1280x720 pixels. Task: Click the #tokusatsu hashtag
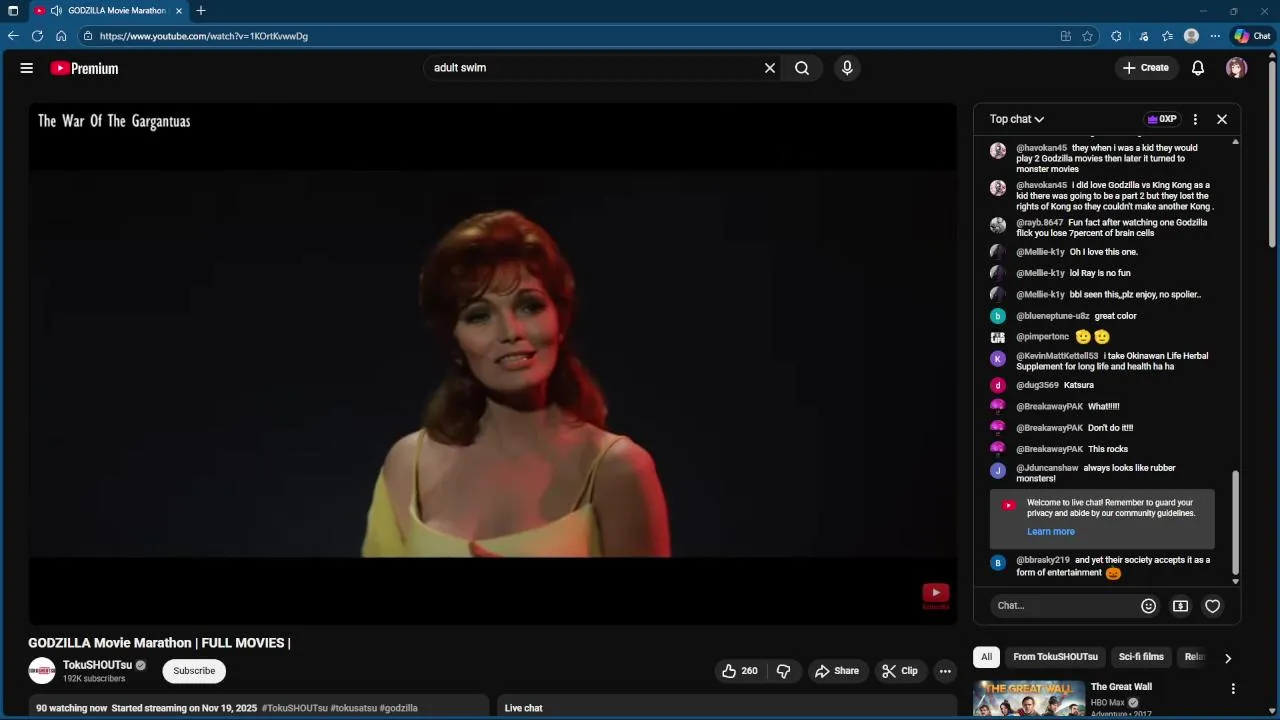[354, 708]
